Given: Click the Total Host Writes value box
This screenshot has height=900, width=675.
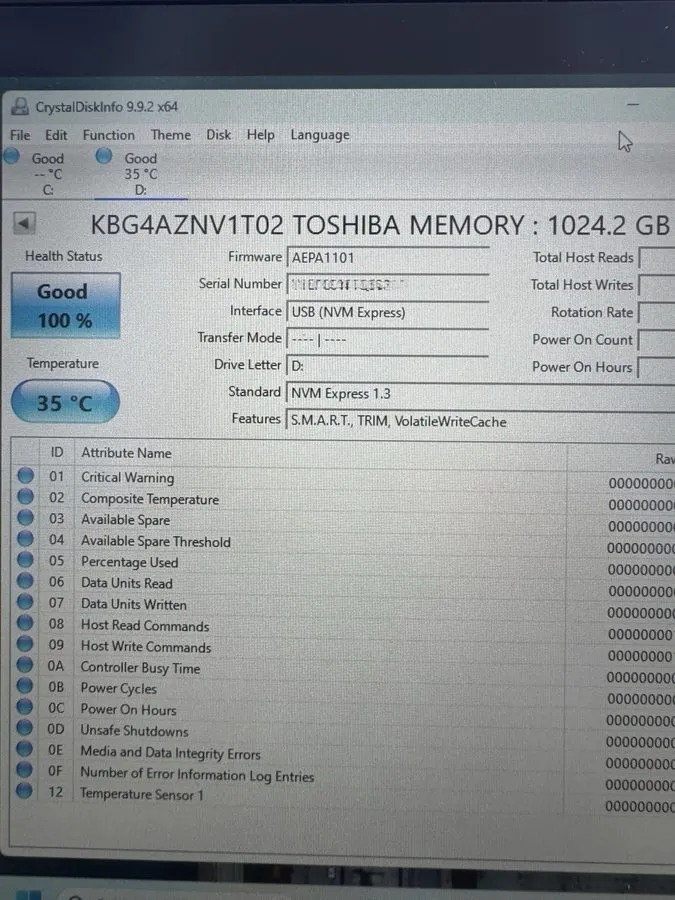Looking at the screenshot, I should tap(657, 285).
